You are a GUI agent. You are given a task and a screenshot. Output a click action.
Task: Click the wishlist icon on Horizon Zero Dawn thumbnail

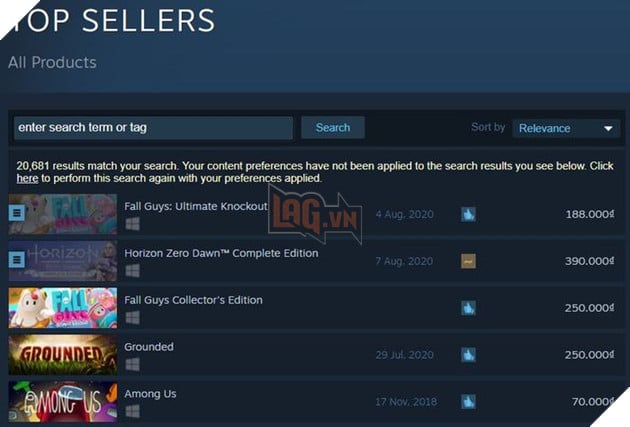coord(17,260)
